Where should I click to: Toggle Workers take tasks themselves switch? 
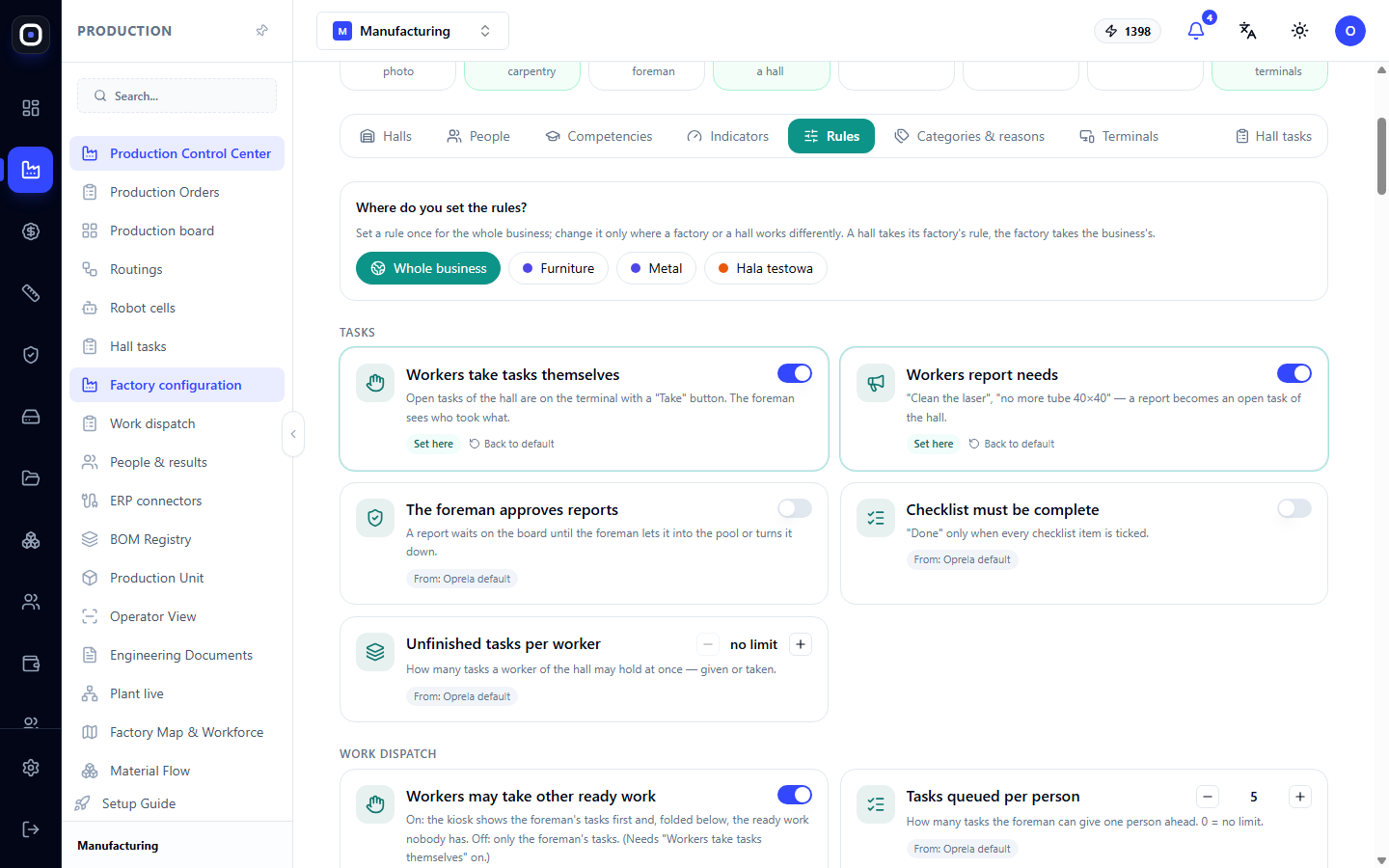tap(795, 373)
